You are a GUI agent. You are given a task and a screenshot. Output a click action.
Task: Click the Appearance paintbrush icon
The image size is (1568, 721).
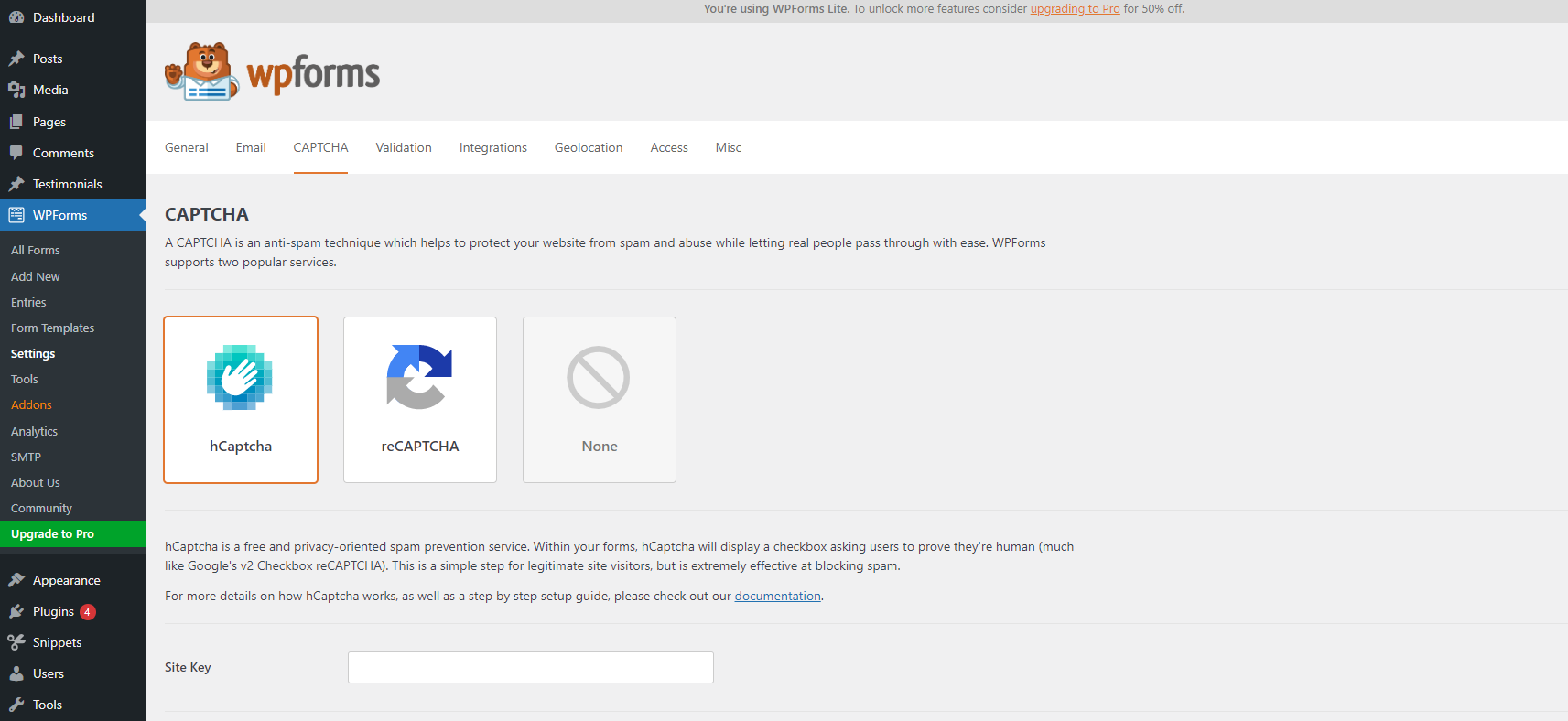(x=16, y=580)
